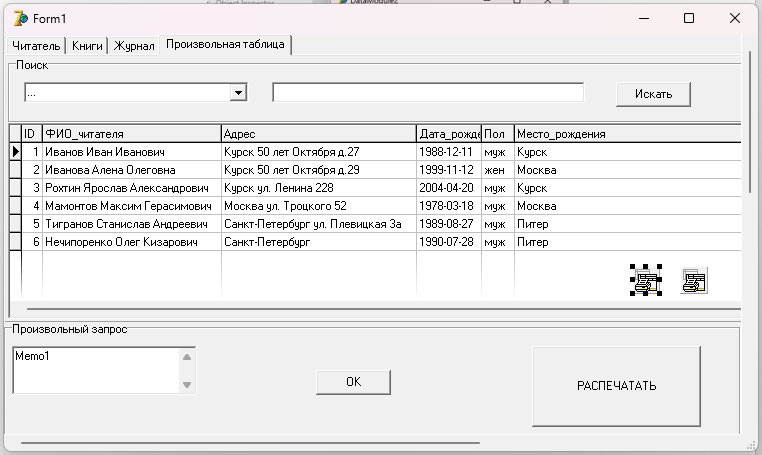
Task: Select the dashed-outline report component icon
Action: click(646, 280)
